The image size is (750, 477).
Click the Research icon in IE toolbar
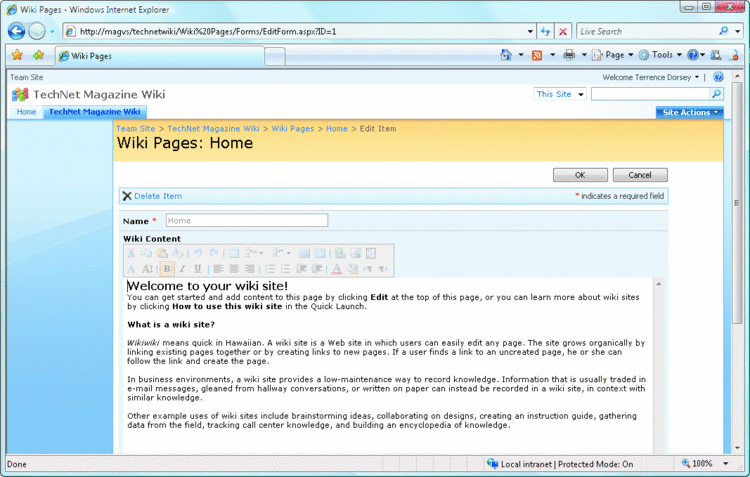(716, 55)
